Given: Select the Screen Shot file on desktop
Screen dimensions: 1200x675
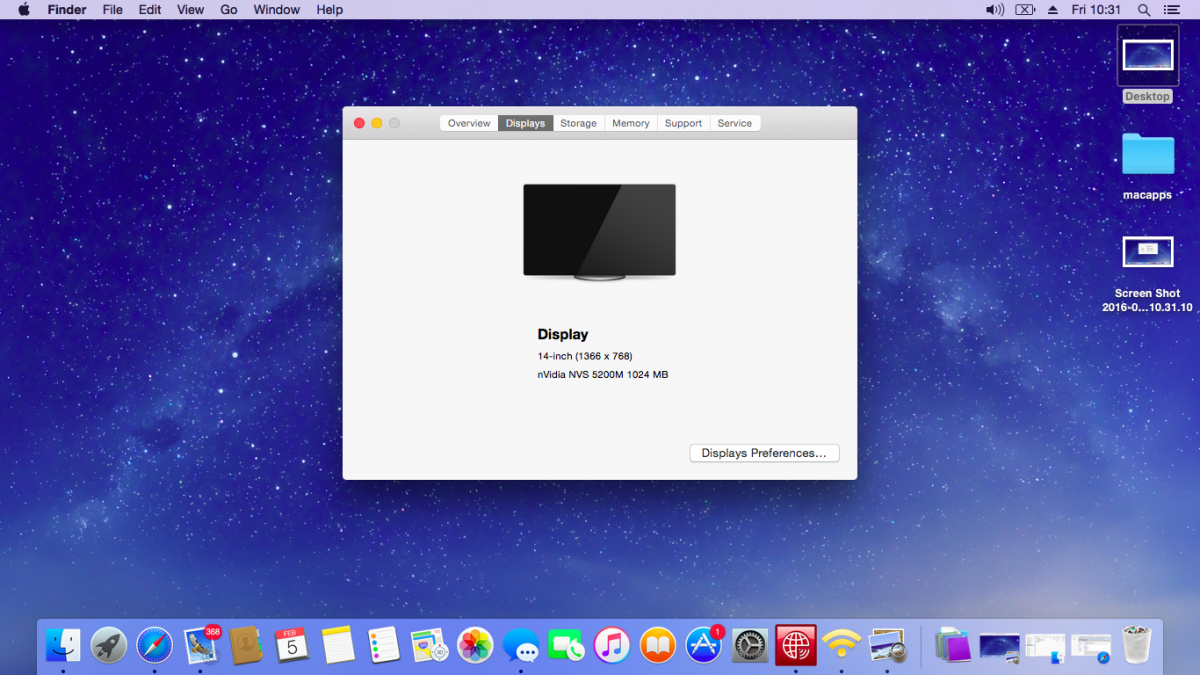Looking at the screenshot, I should tap(1147, 252).
